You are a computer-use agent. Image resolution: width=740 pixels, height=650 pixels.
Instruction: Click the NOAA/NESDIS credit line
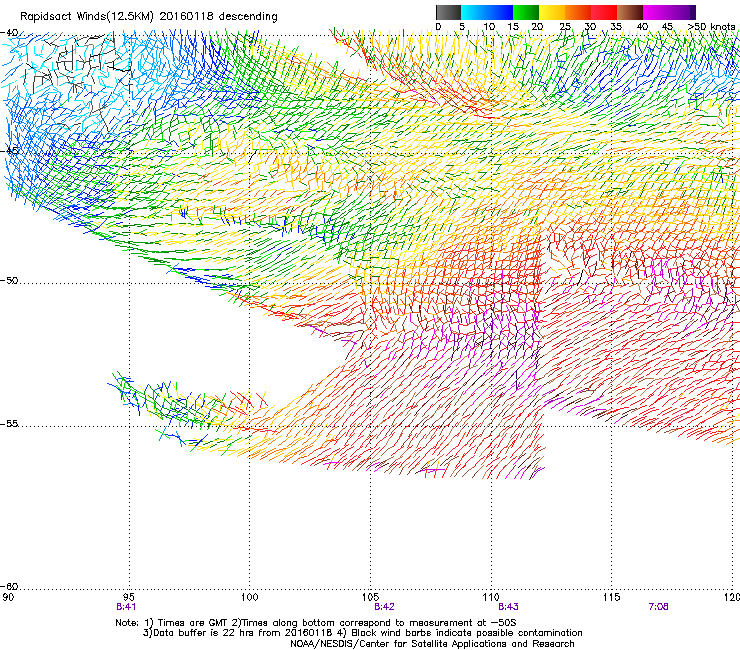pyautogui.click(x=432, y=644)
